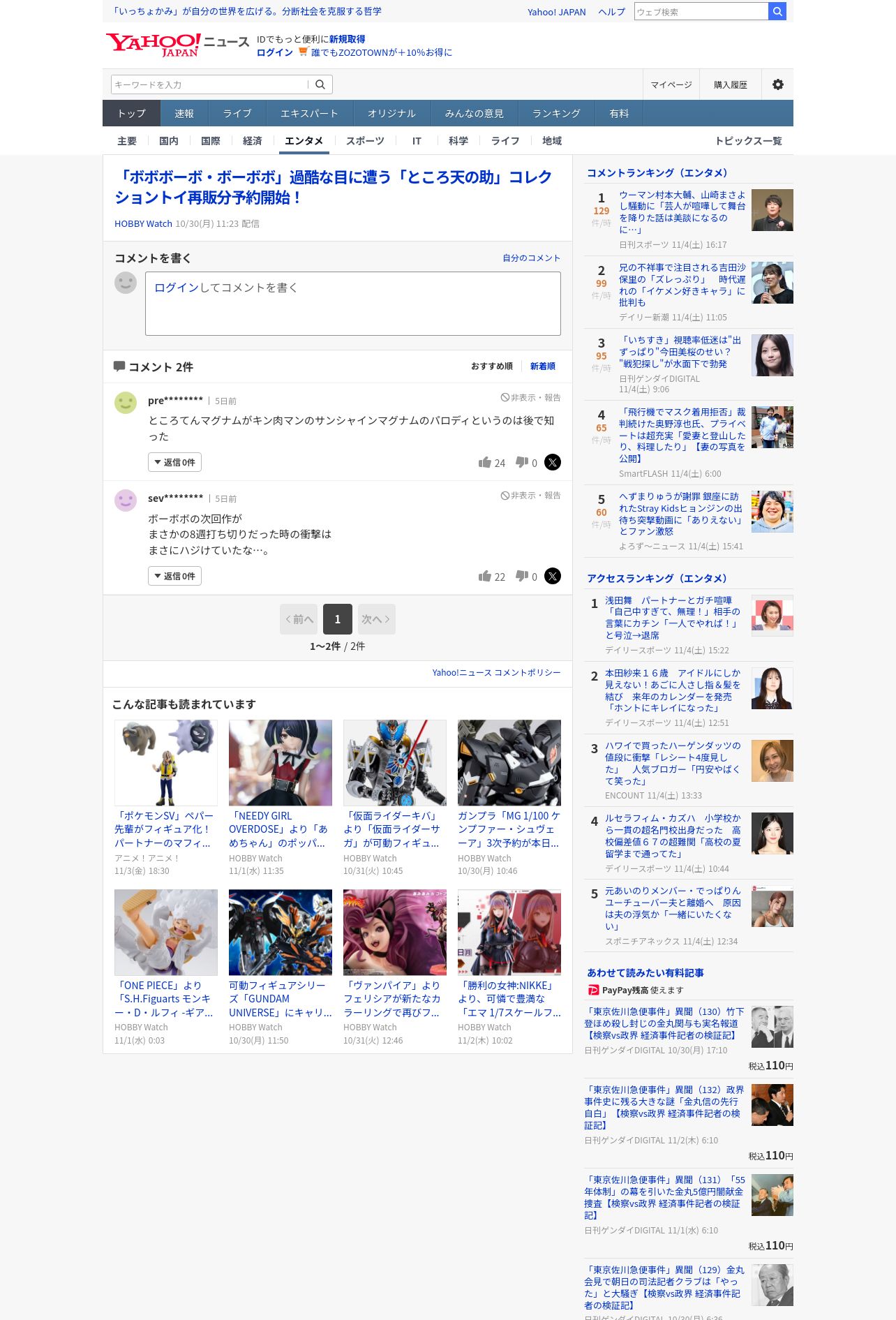Click page 1 pagination button
The width and height of the screenshot is (896, 1320).
[x=338, y=619]
